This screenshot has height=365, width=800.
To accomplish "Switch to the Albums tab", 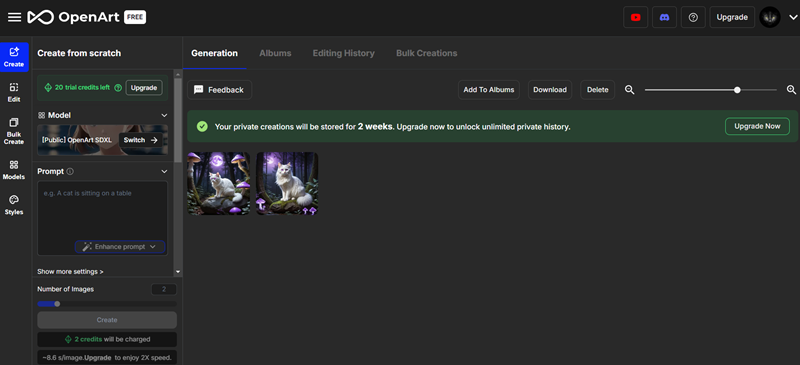I will coord(275,53).
